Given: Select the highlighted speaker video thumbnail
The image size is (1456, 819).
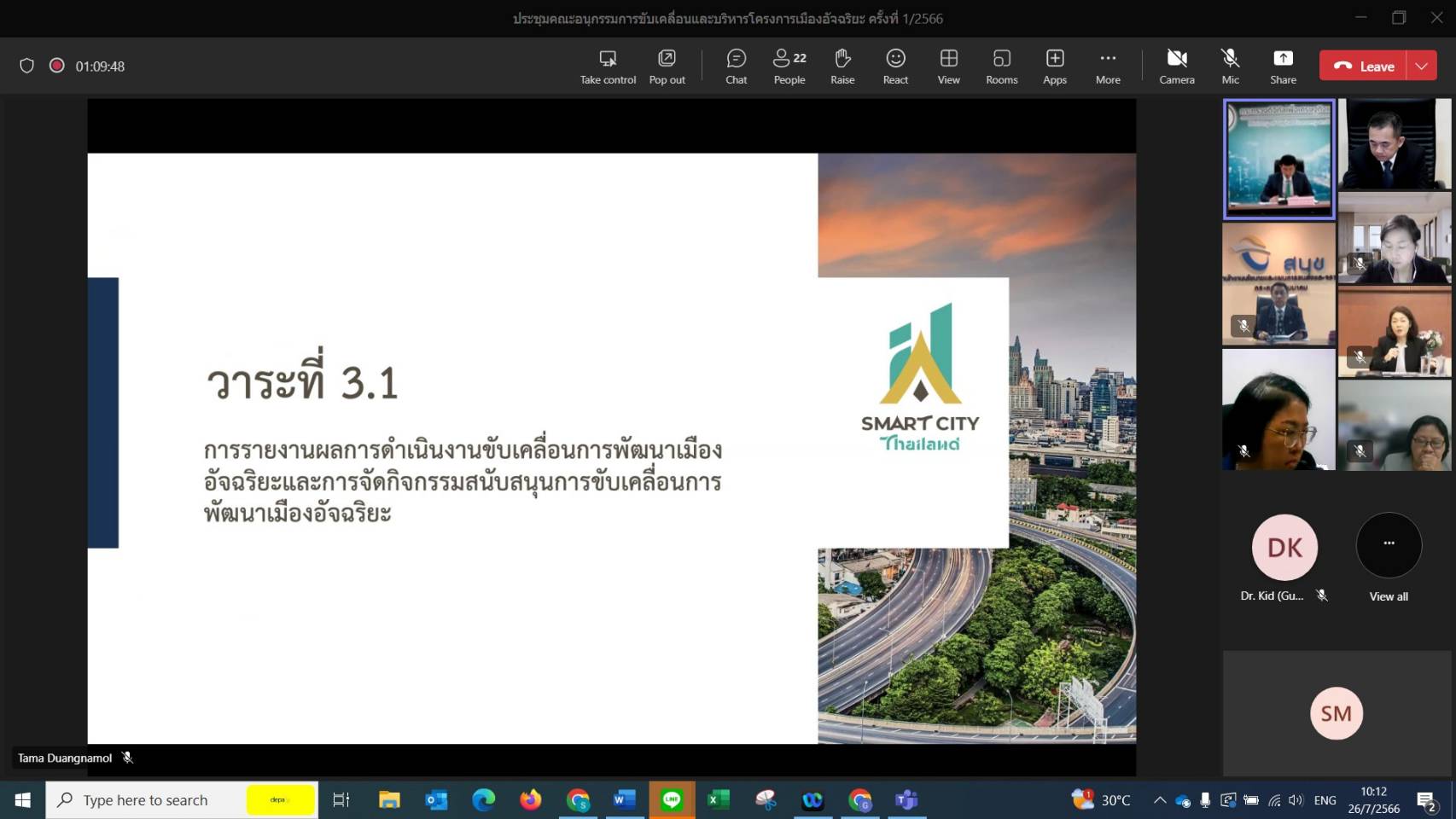Looking at the screenshot, I should click(1278, 160).
